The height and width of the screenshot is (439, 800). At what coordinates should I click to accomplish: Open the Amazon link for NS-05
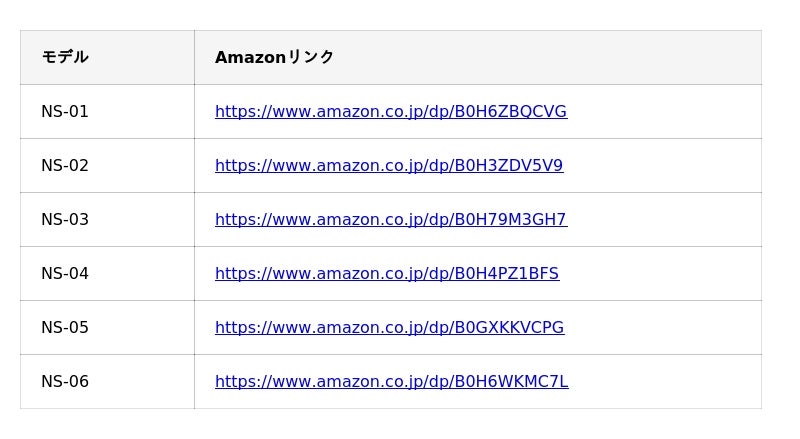point(389,327)
